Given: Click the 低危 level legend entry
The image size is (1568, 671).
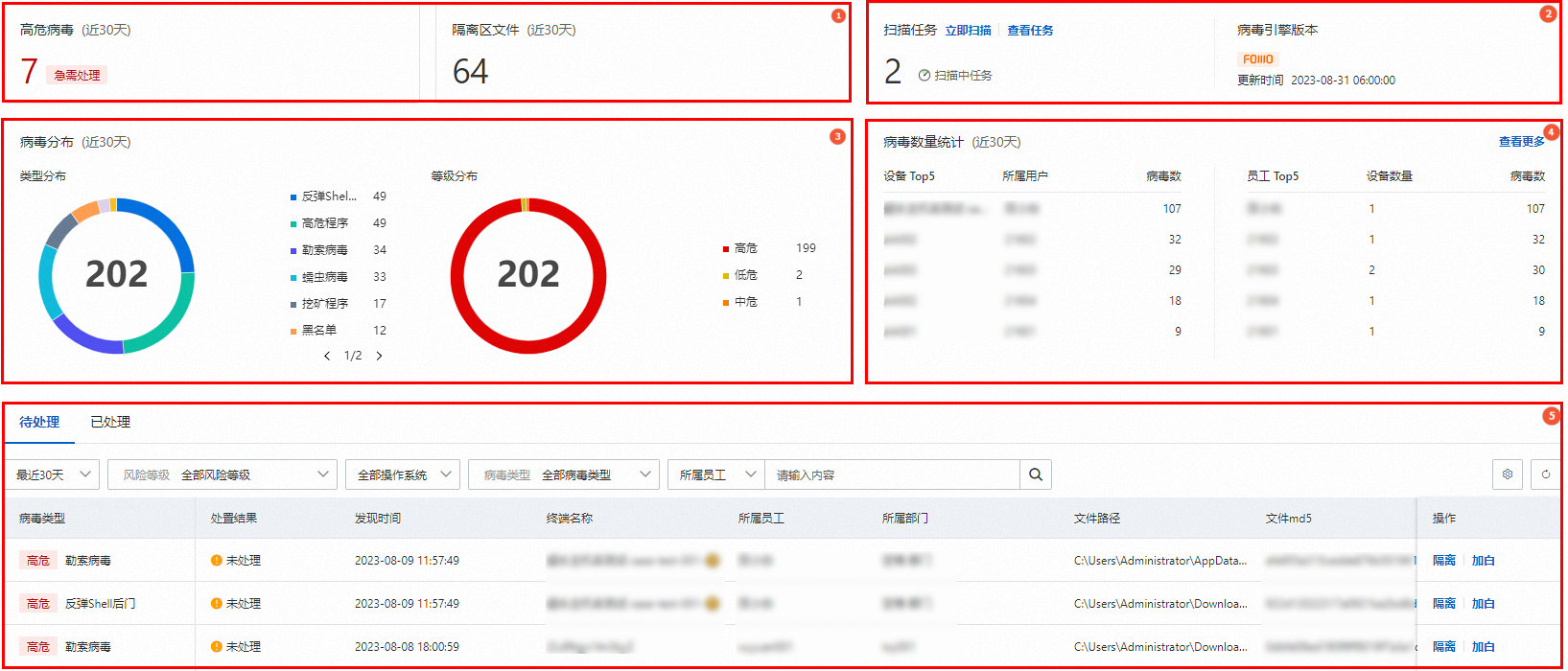Looking at the screenshot, I should point(762,275).
